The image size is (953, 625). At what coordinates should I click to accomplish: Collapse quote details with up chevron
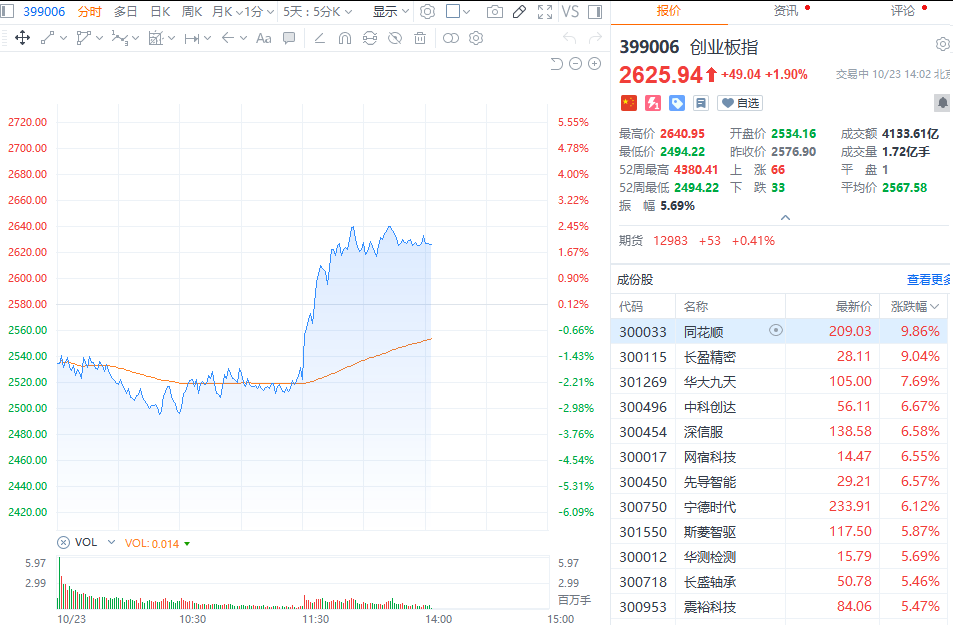pos(785,218)
